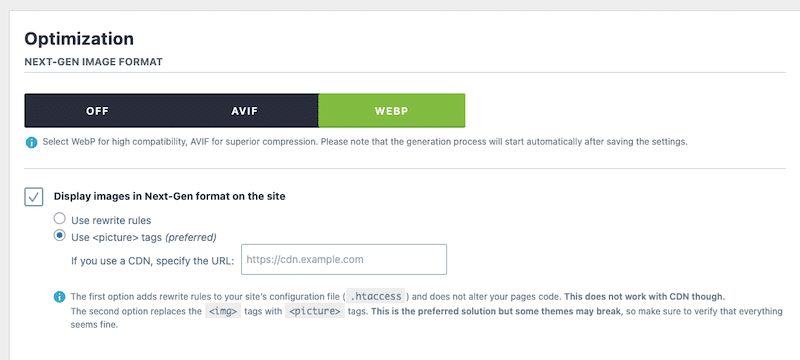This screenshot has width=800, height=360.
Task: Click the Display images in Next-Gen format label
Action: tap(169, 196)
